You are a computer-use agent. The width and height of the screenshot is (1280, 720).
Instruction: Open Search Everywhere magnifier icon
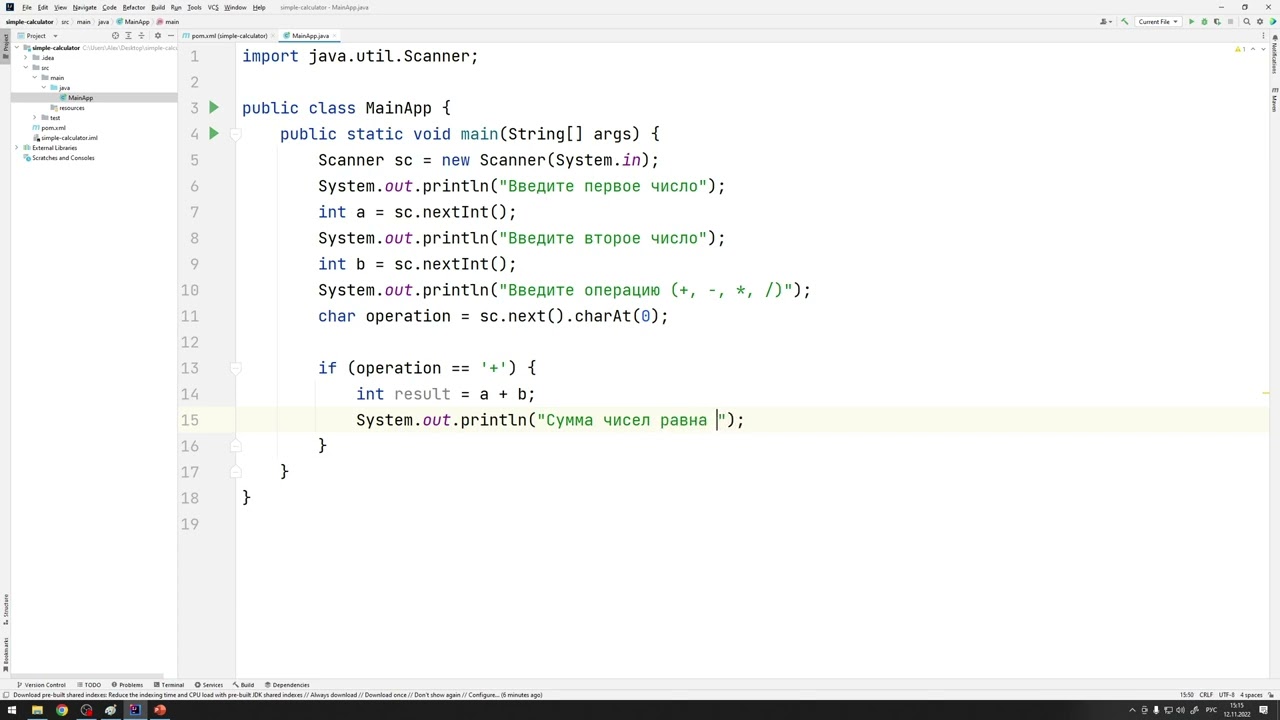click(x=1246, y=21)
